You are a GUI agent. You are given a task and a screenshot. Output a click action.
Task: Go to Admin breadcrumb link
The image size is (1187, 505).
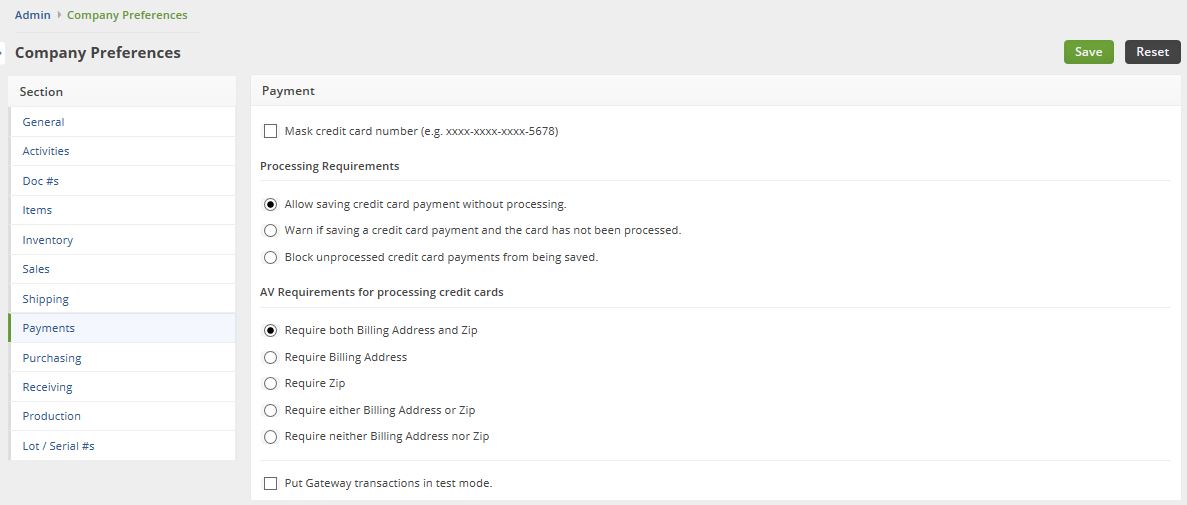(32, 15)
